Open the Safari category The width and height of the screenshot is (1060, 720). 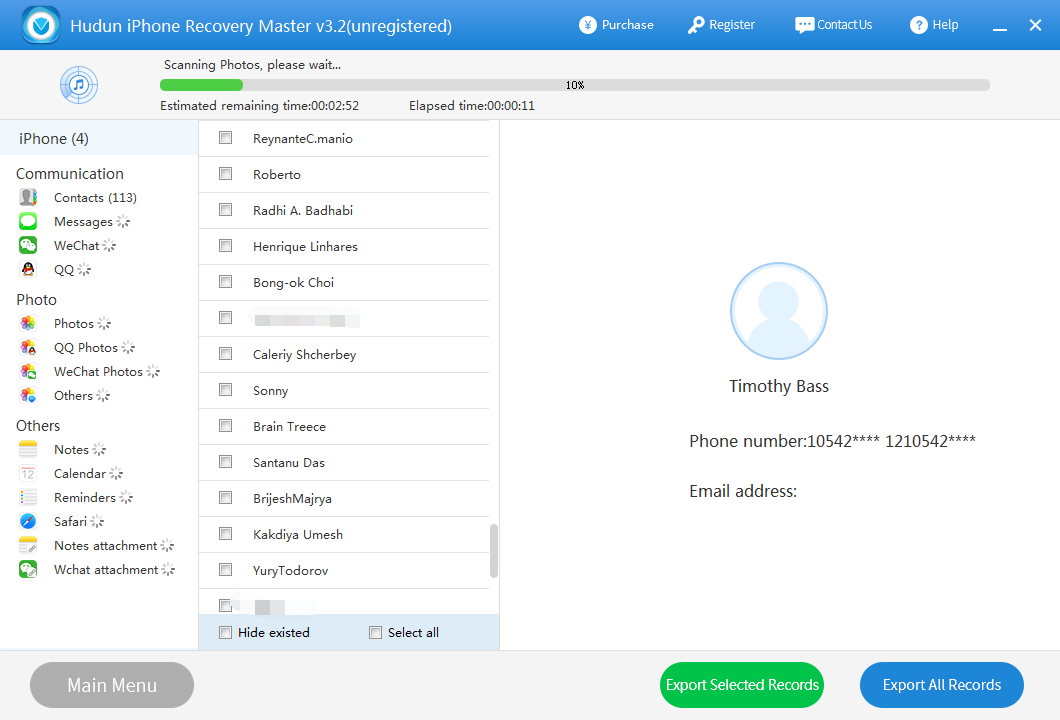pyautogui.click(x=70, y=522)
